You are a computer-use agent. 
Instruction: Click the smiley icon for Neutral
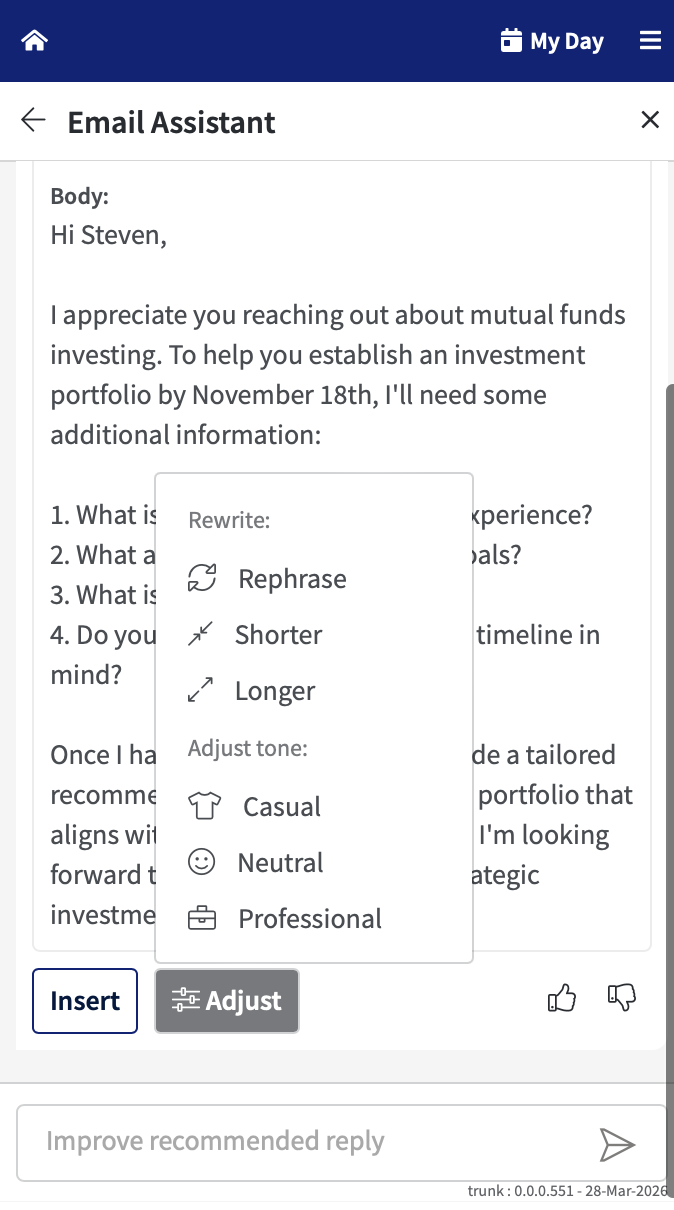[202, 862]
